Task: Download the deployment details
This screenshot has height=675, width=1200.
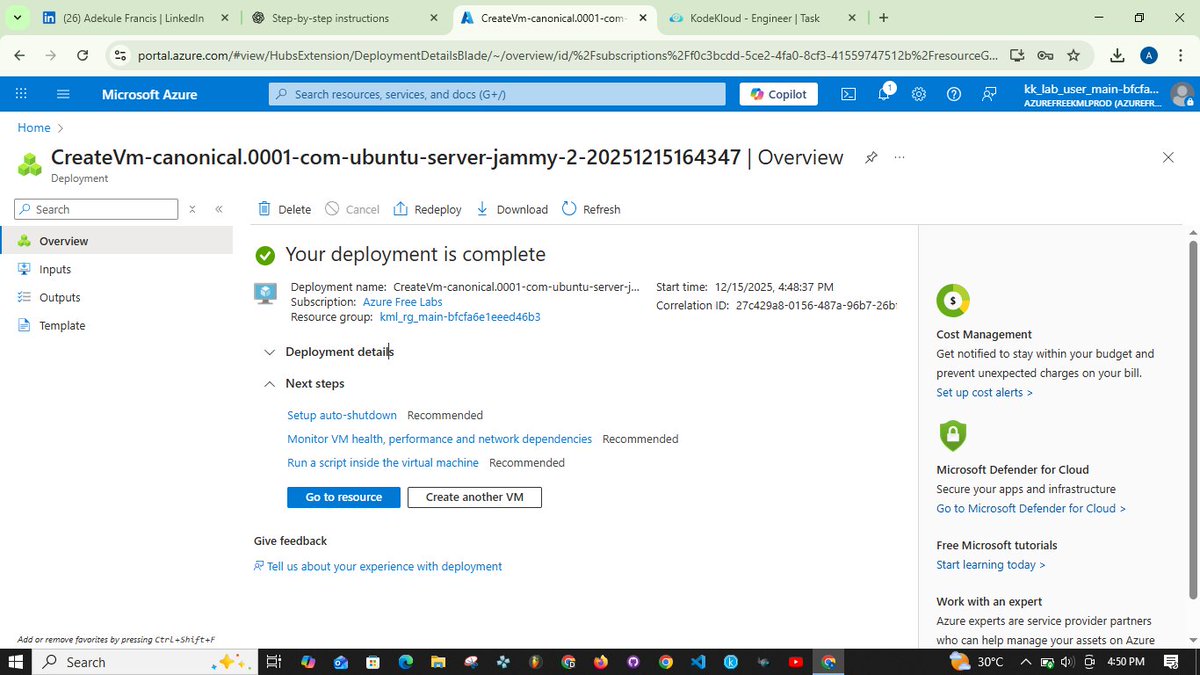Action: [512, 209]
